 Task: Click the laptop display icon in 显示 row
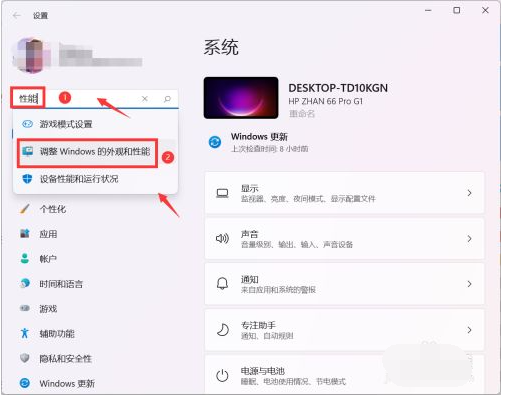coord(222,193)
